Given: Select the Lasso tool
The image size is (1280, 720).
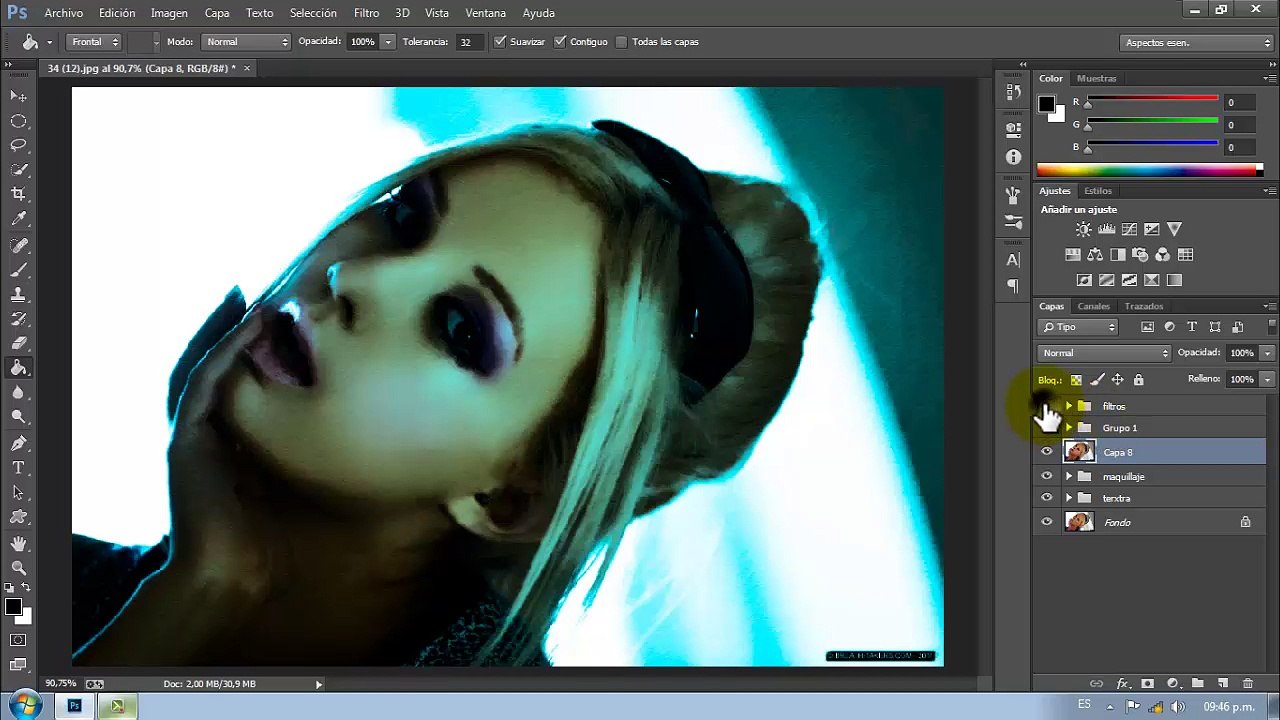Looking at the screenshot, I should click(18, 146).
